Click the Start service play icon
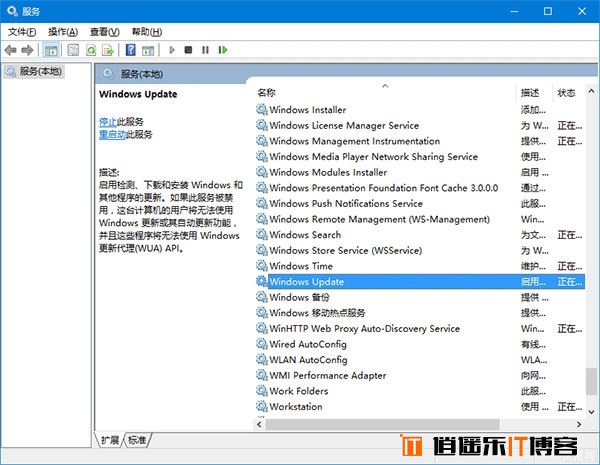This screenshot has width=600, height=465. click(172, 50)
